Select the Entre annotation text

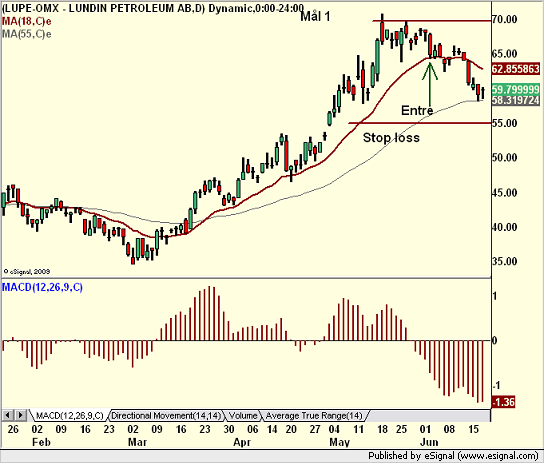pos(417,111)
